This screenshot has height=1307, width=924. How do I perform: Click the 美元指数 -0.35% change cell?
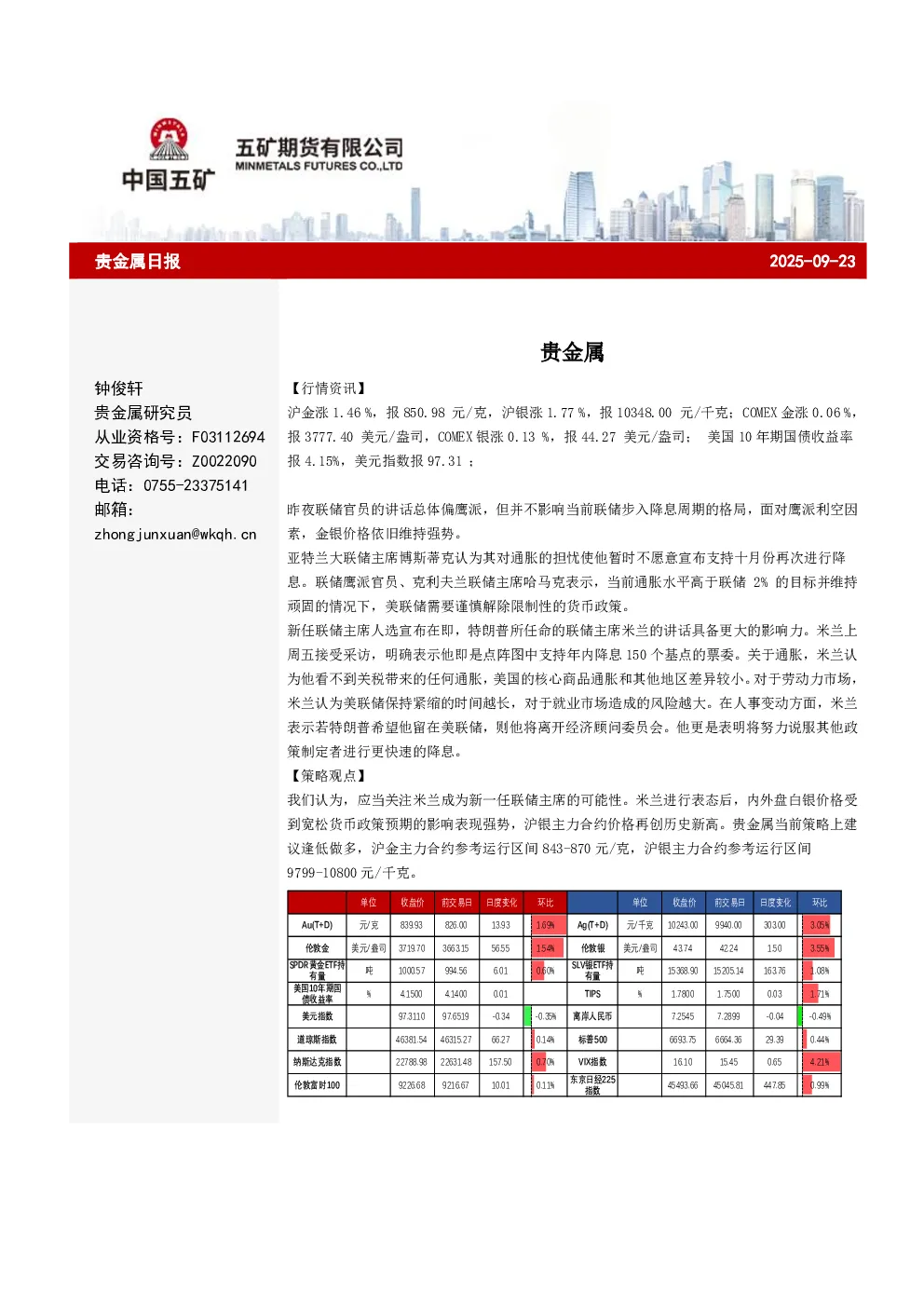pos(545,1016)
